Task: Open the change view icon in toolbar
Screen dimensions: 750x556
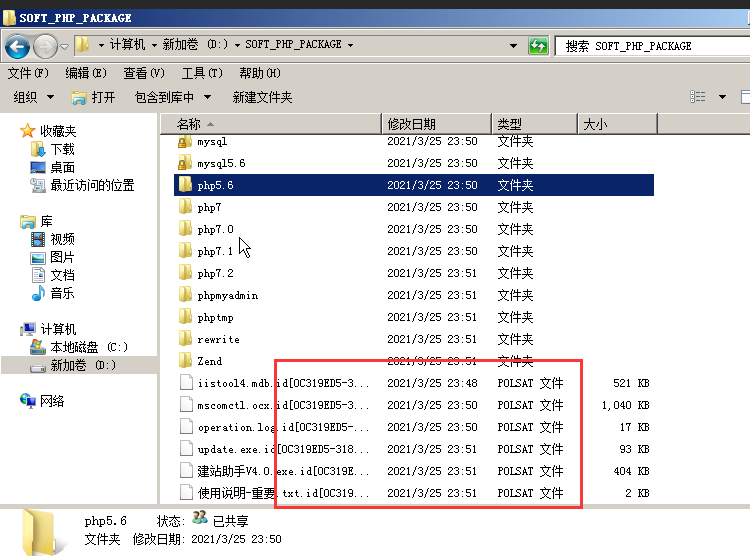Action: [698, 97]
